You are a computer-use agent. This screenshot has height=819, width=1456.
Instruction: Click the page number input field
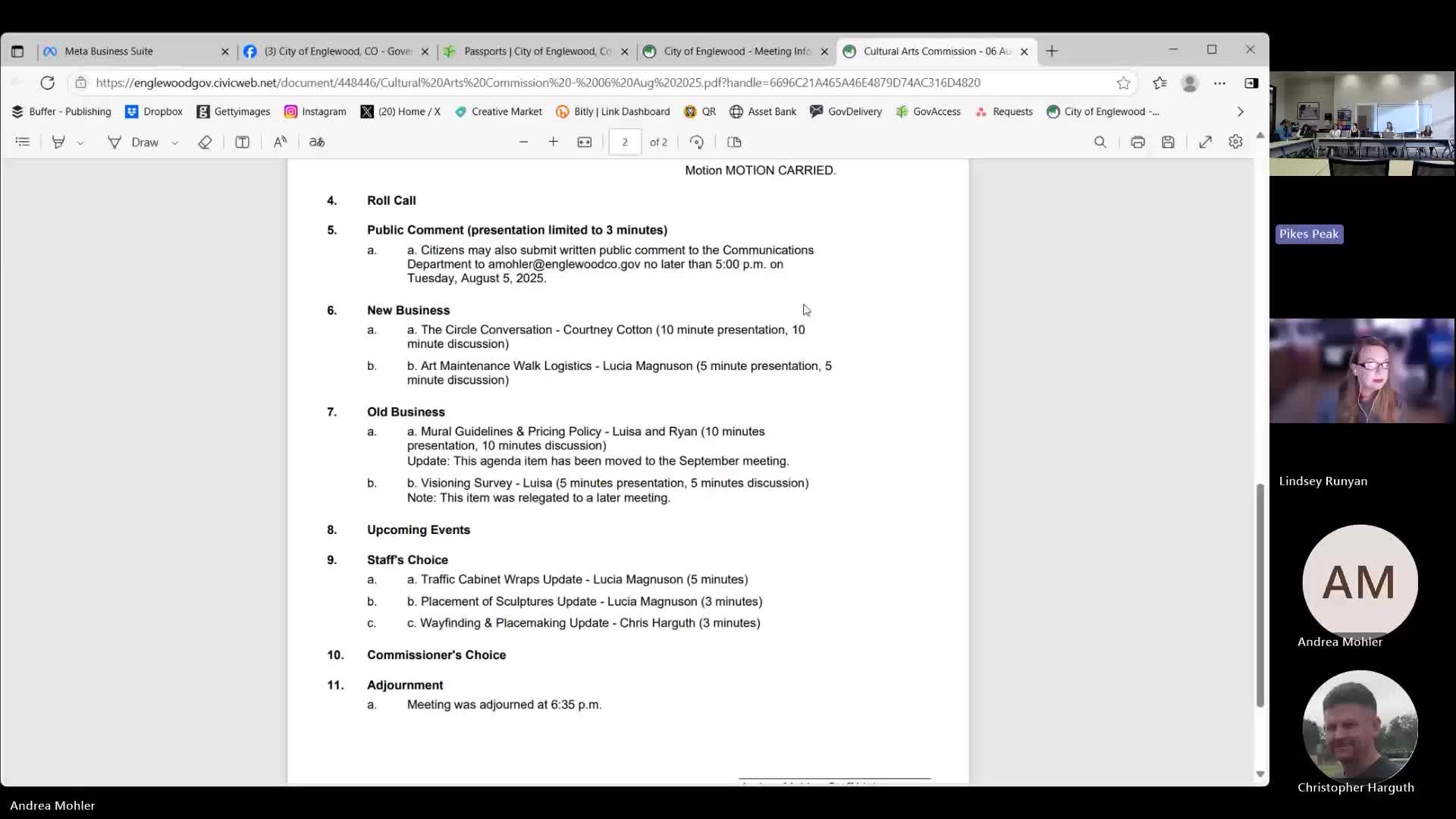coord(625,142)
